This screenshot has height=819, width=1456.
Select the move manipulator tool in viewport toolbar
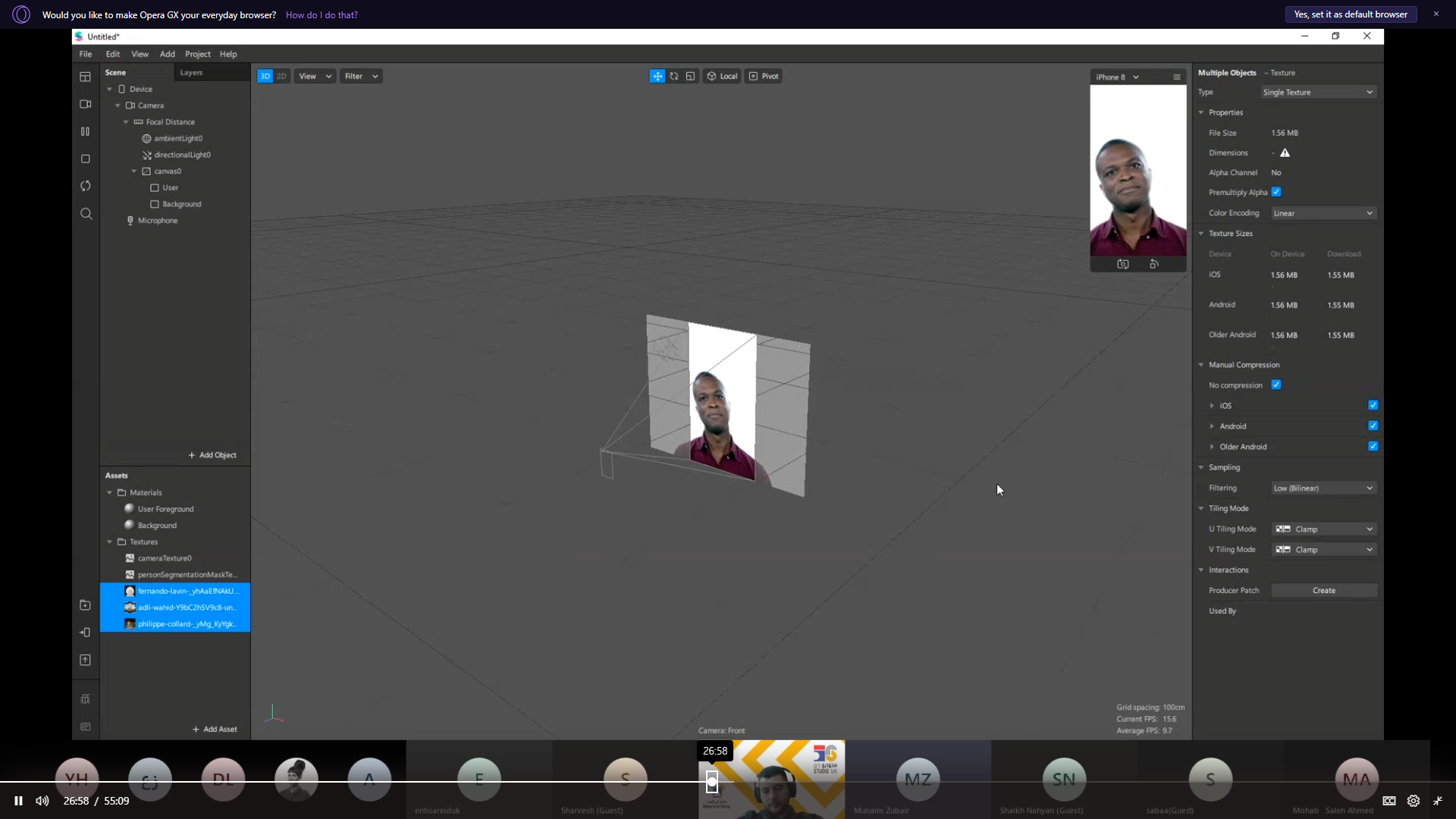(657, 76)
